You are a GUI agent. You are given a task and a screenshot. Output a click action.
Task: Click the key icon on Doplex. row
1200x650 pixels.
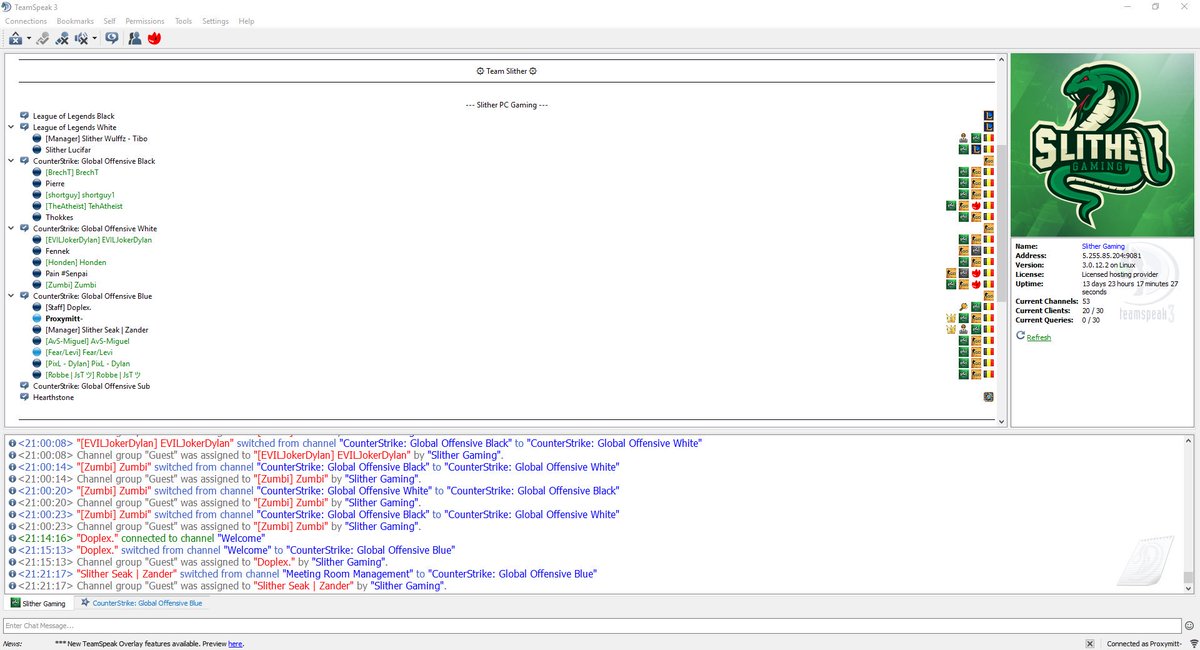click(x=963, y=307)
